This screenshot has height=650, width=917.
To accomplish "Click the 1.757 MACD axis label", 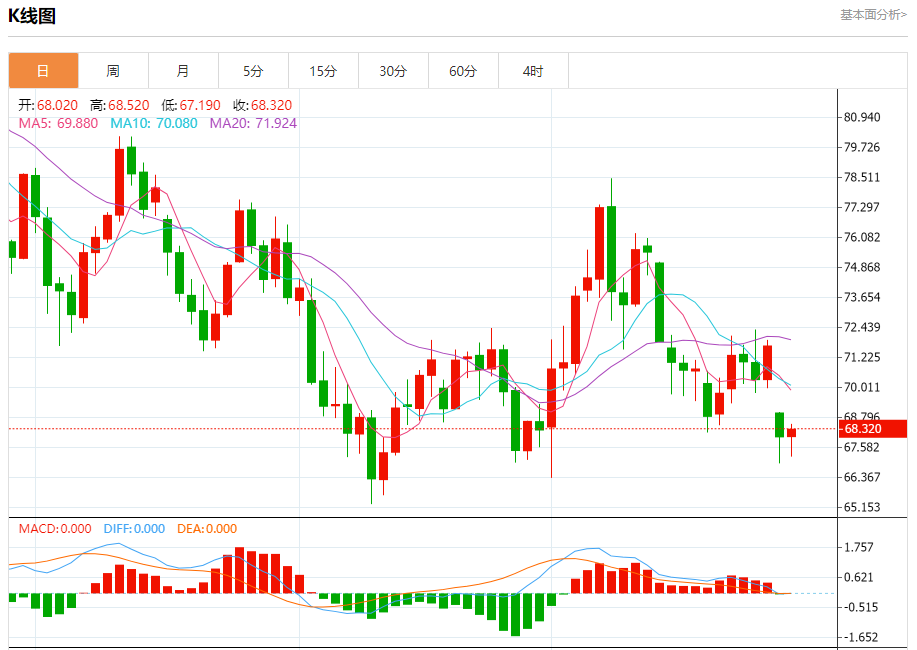I will point(860,547).
